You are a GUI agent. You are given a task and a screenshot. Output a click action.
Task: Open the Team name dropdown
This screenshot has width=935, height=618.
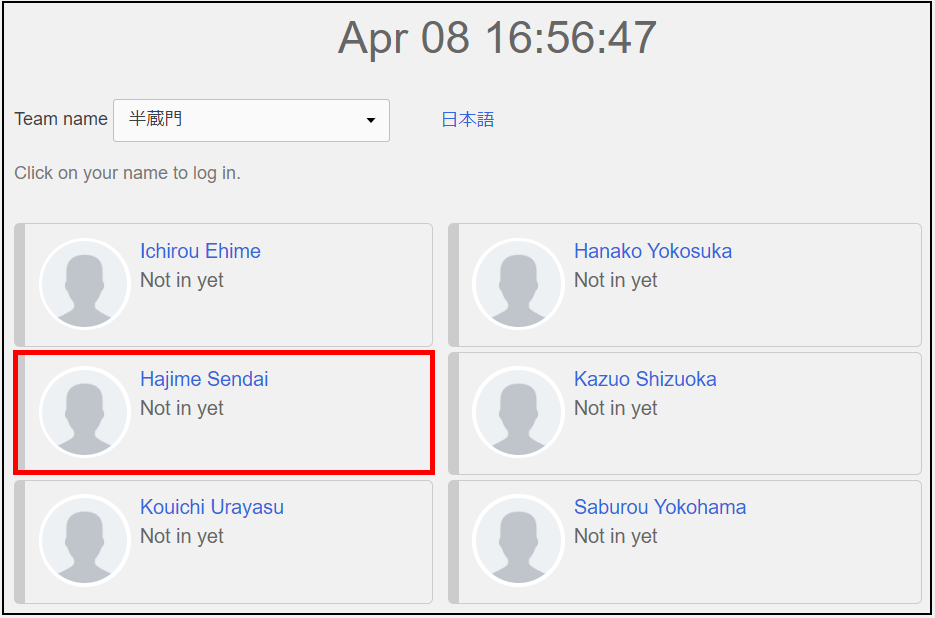tap(250, 120)
